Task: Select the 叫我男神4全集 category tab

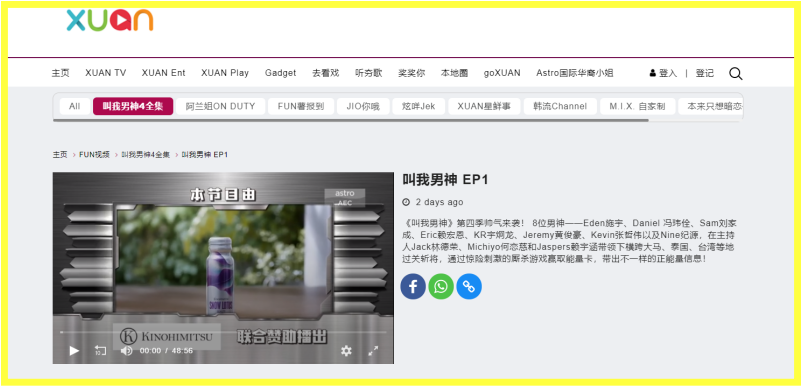Action: click(x=133, y=106)
